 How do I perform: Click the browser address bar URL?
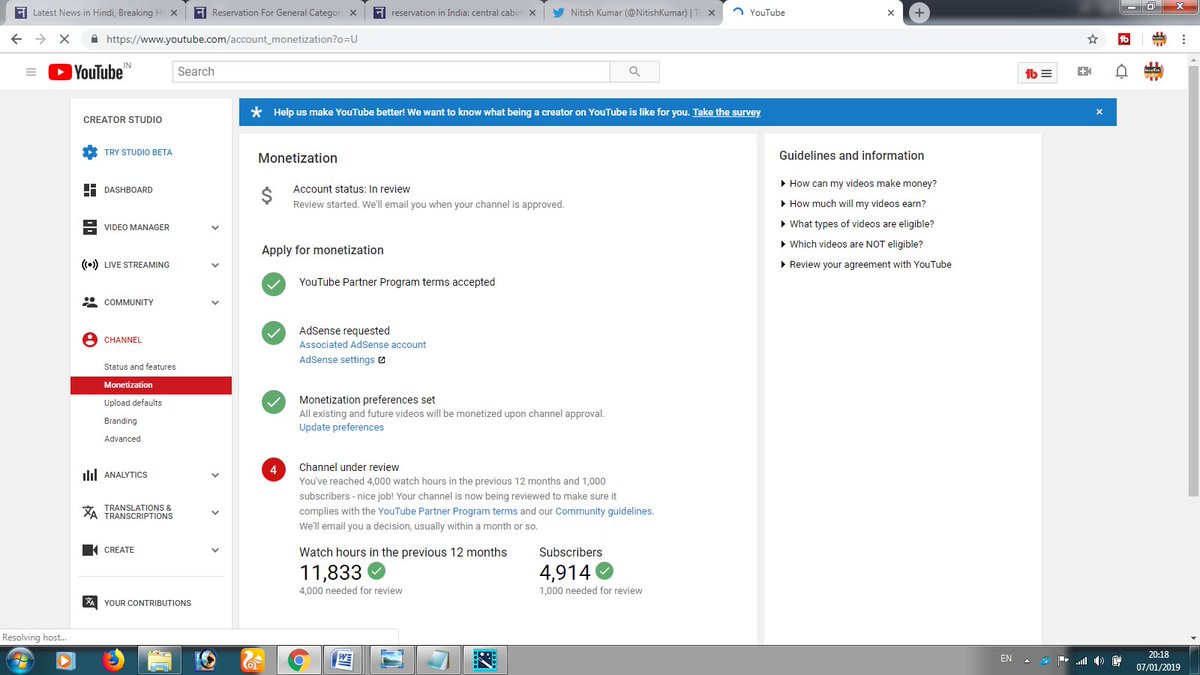coord(231,39)
